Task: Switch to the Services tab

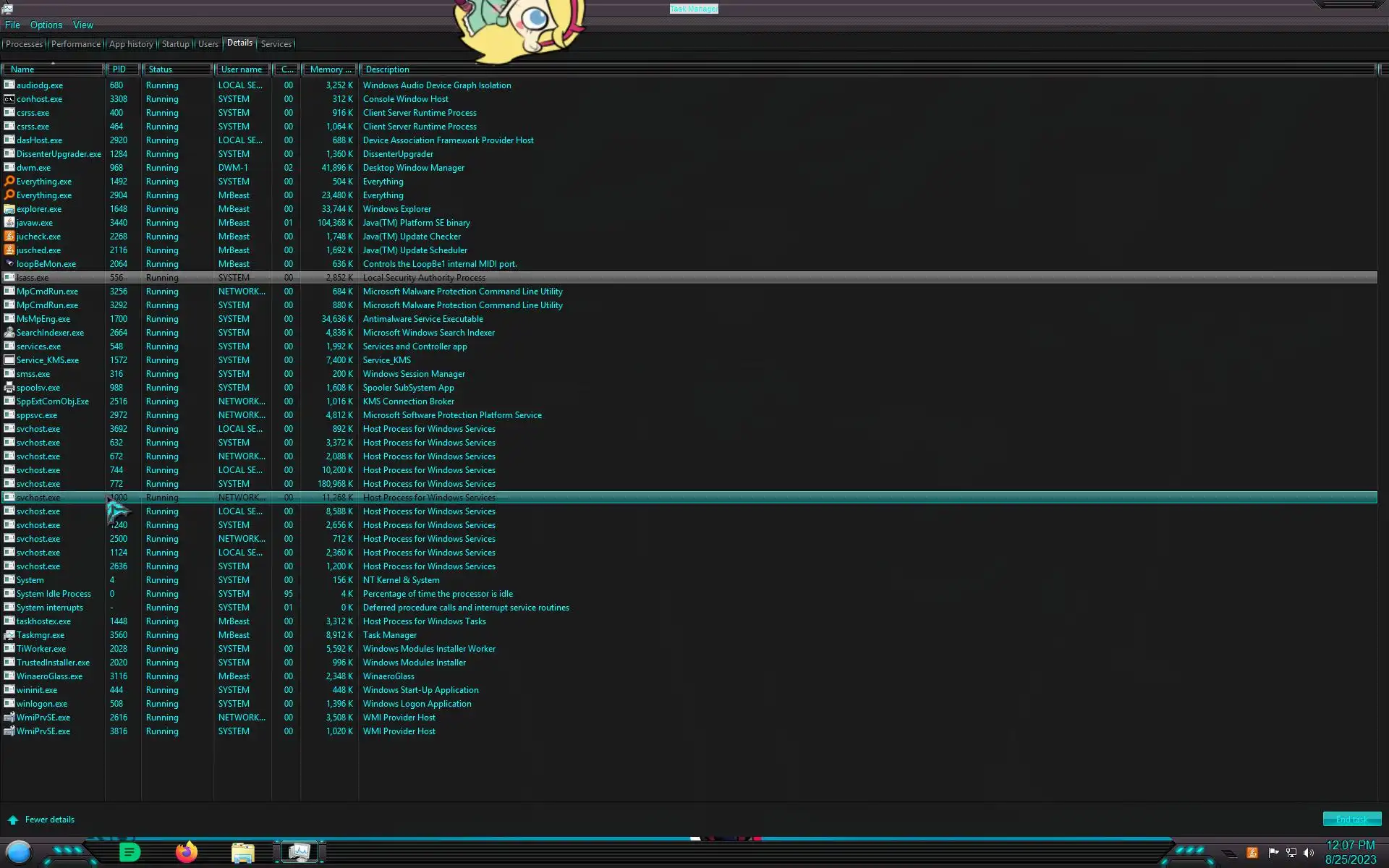Action: point(276,44)
